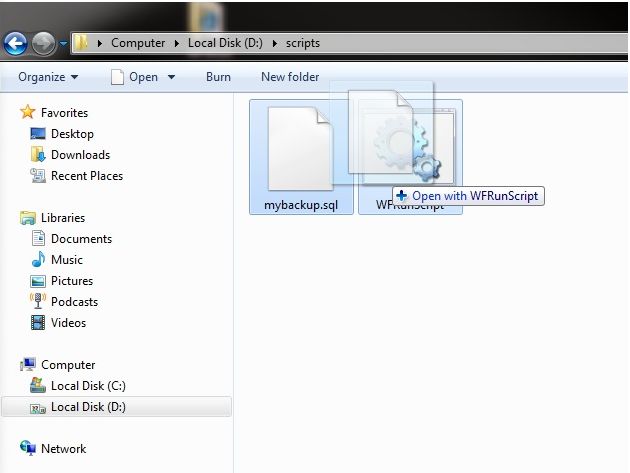
Task: Click the Computer icon in navigation pane
Action: coord(28,364)
